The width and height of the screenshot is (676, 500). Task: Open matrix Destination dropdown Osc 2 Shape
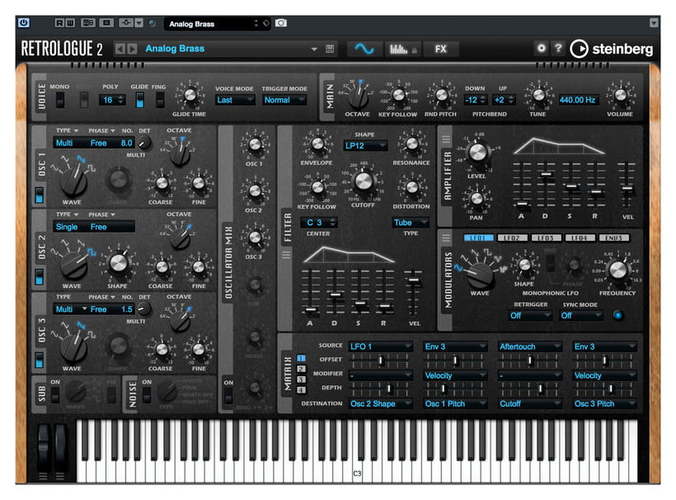point(380,404)
